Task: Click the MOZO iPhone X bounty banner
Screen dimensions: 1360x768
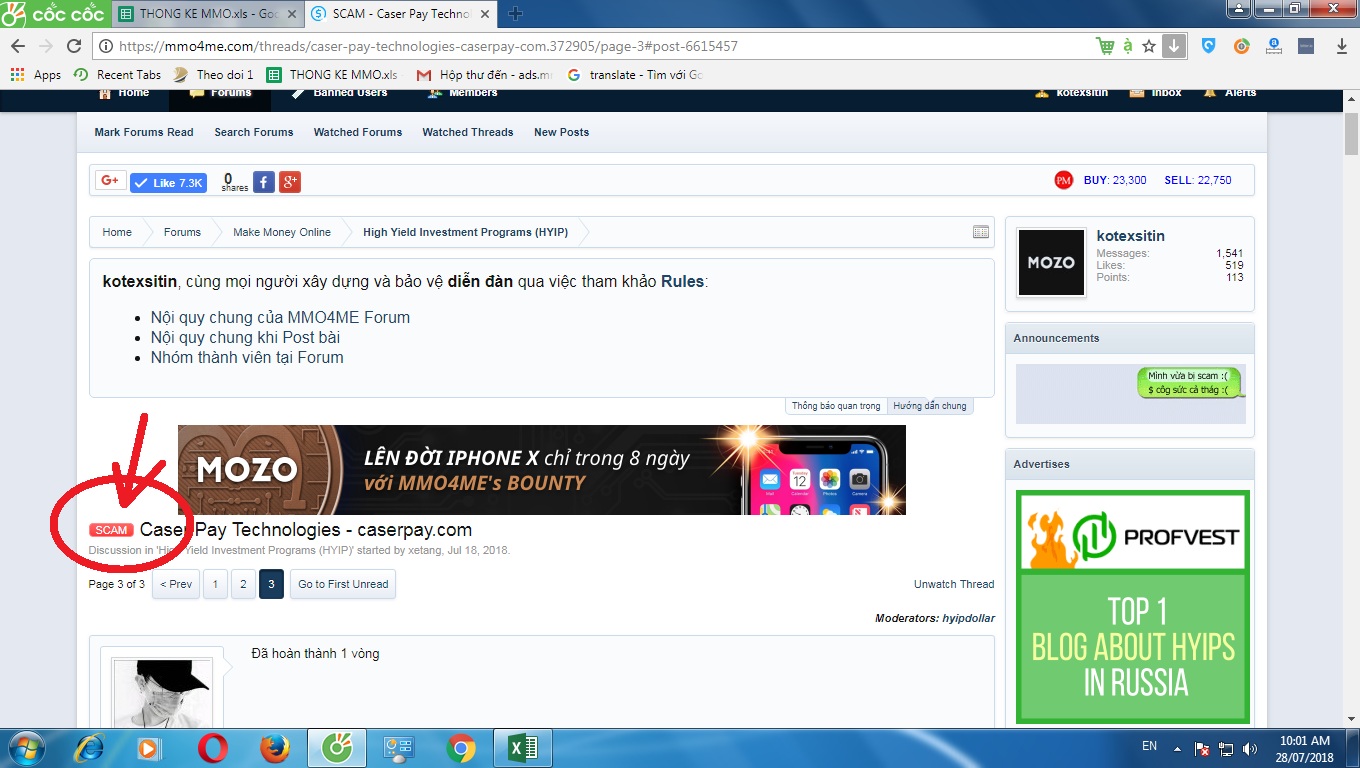Action: (x=542, y=470)
